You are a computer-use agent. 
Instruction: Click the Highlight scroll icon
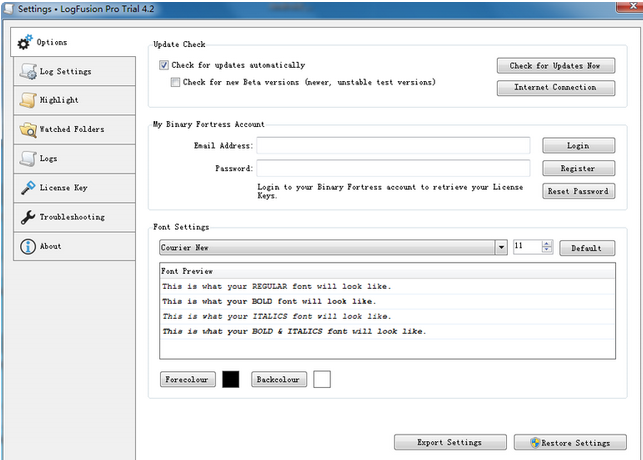[28, 100]
